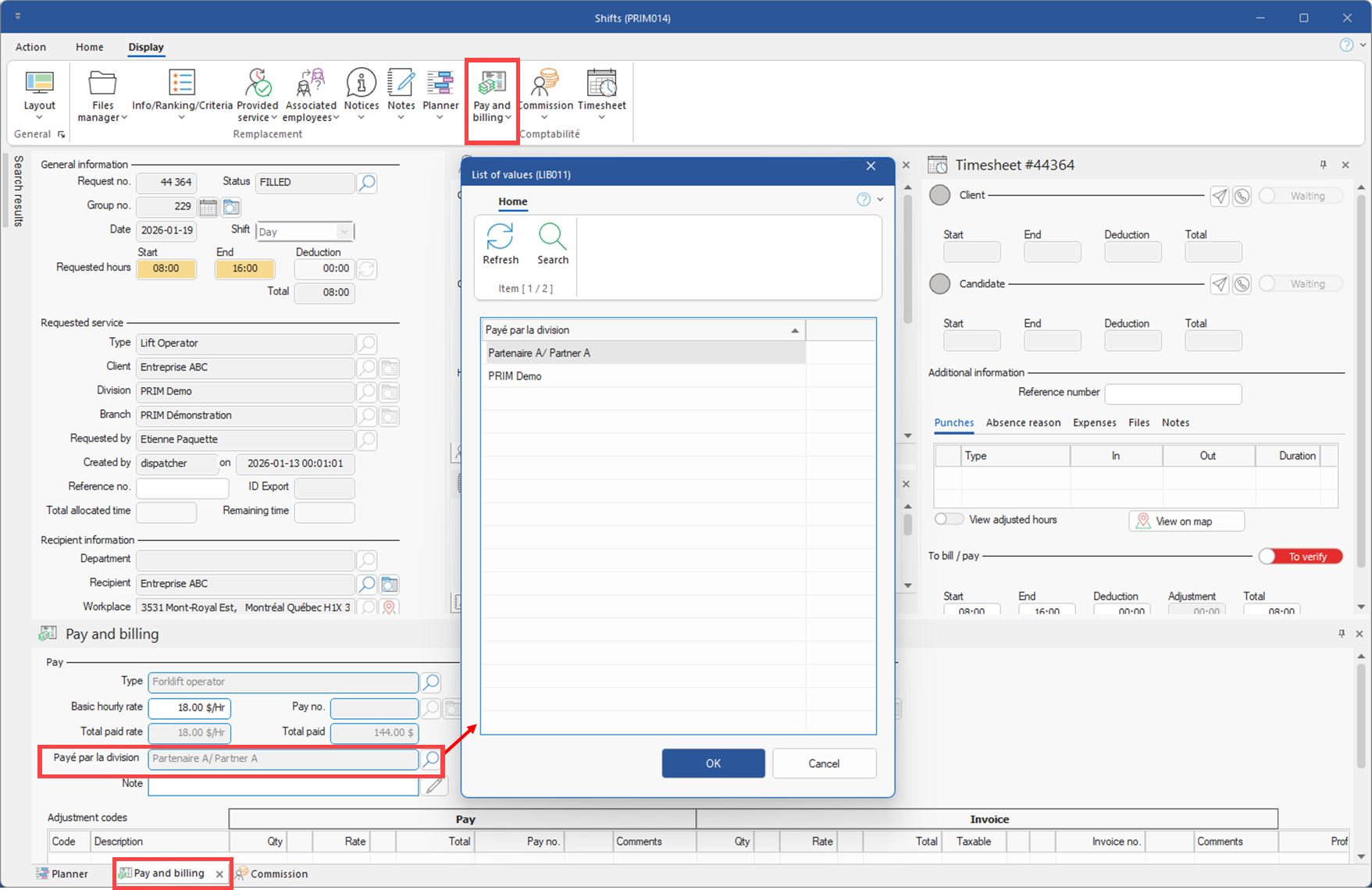
Task: Confirm selection with the OK button
Action: point(713,764)
